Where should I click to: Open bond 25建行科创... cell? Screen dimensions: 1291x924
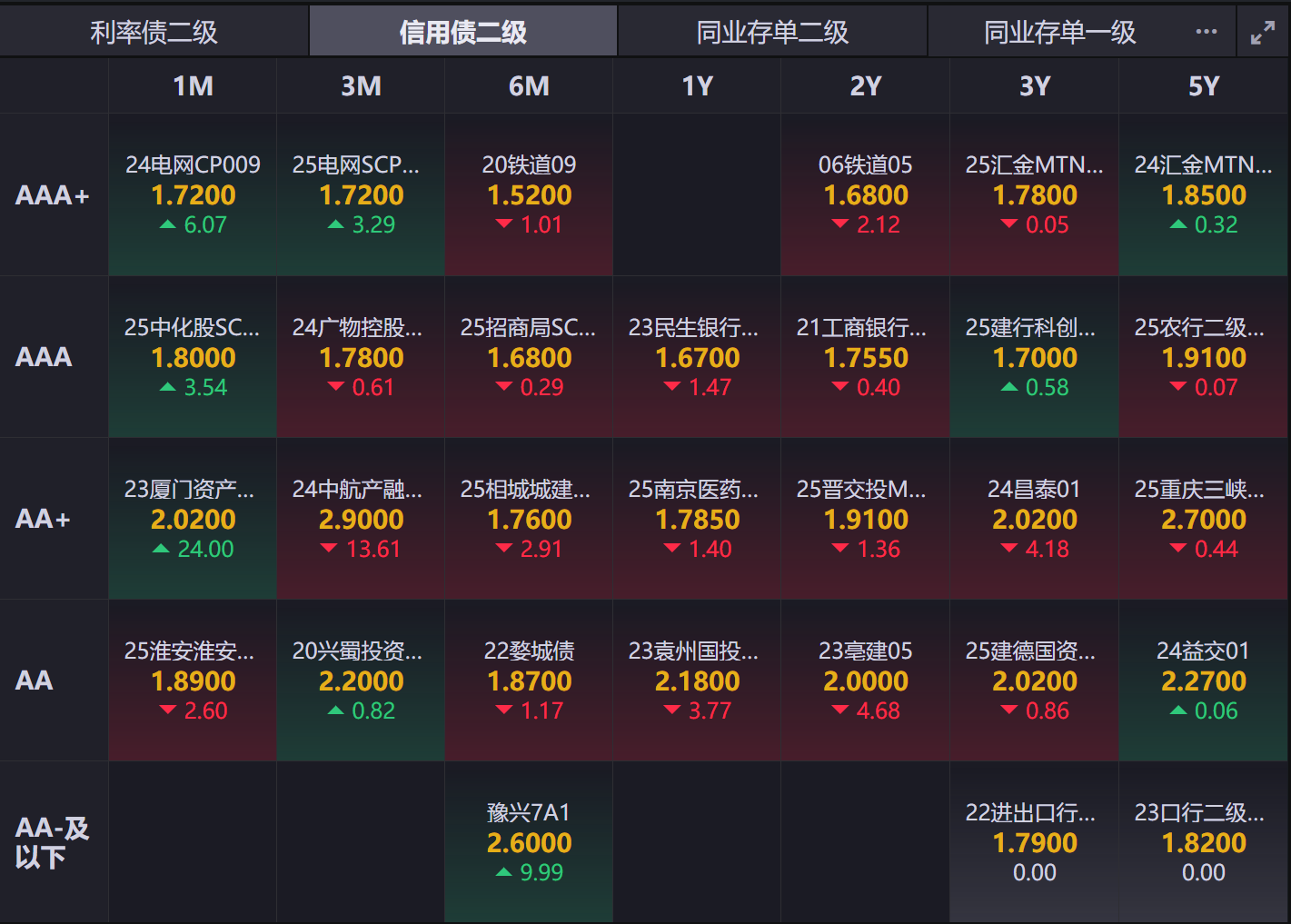pyautogui.click(x=1035, y=357)
